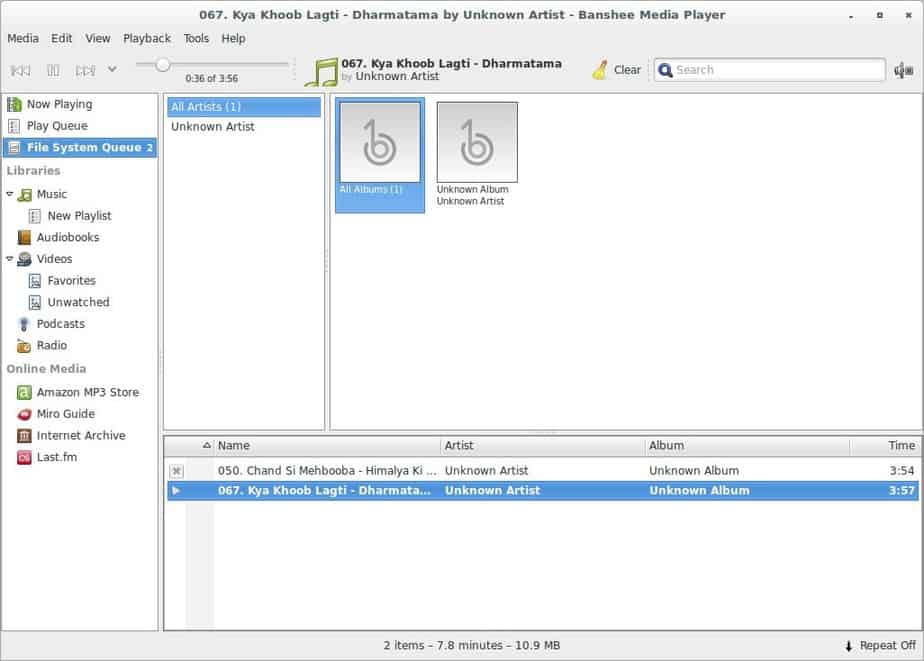This screenshot has width=924, height=661.
Task: Sort tracks by the Name column
Action: 327,446
